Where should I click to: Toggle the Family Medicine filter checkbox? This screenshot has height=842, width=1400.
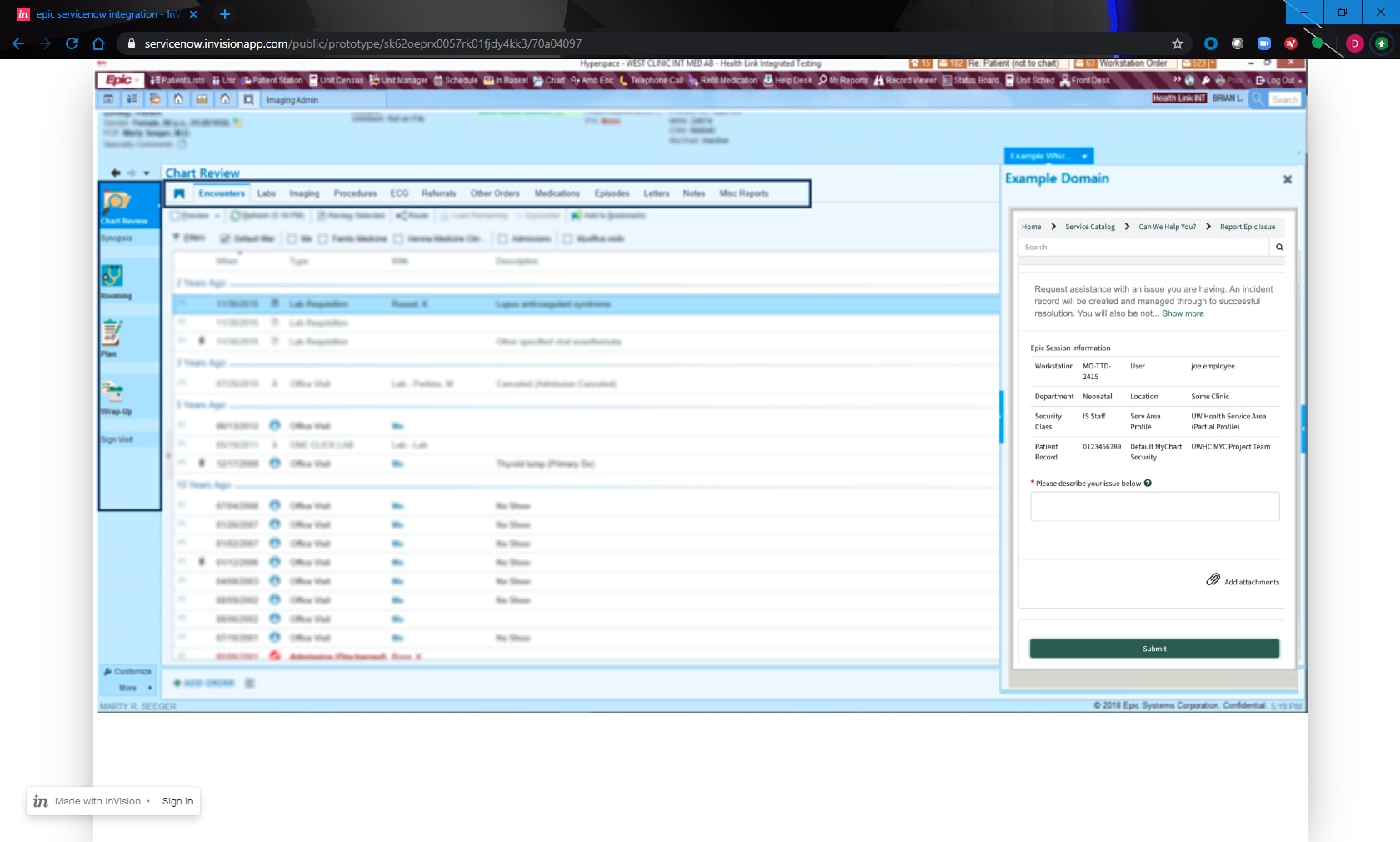tap(322, 238)
